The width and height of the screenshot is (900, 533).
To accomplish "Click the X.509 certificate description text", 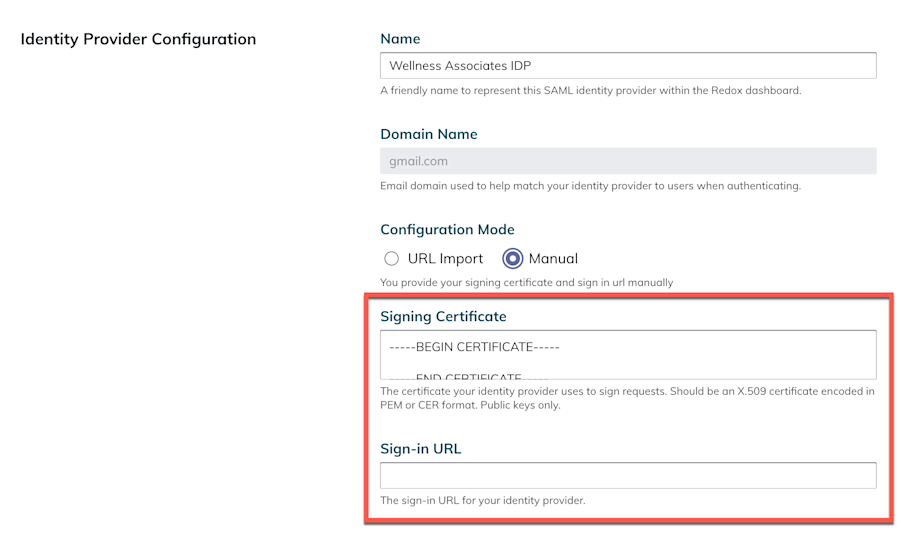I will 627,398.
